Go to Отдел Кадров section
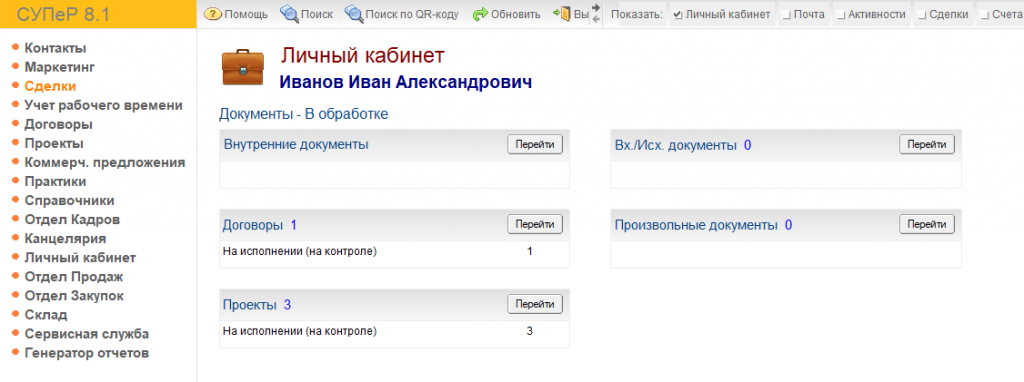 click(x=72, y=219)
